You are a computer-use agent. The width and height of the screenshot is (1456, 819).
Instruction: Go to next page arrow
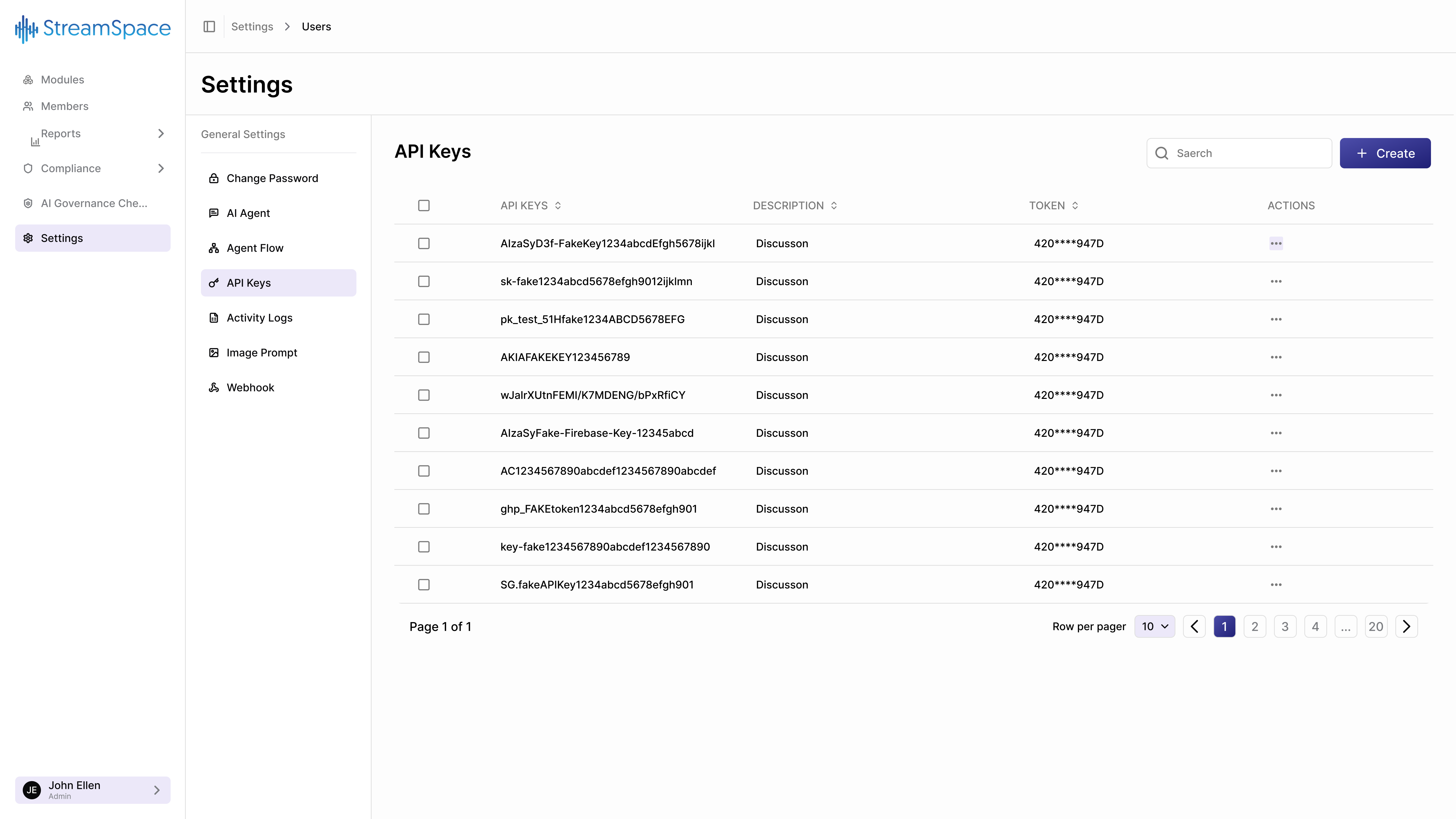pyautogui.click(x=1406, y=626)
